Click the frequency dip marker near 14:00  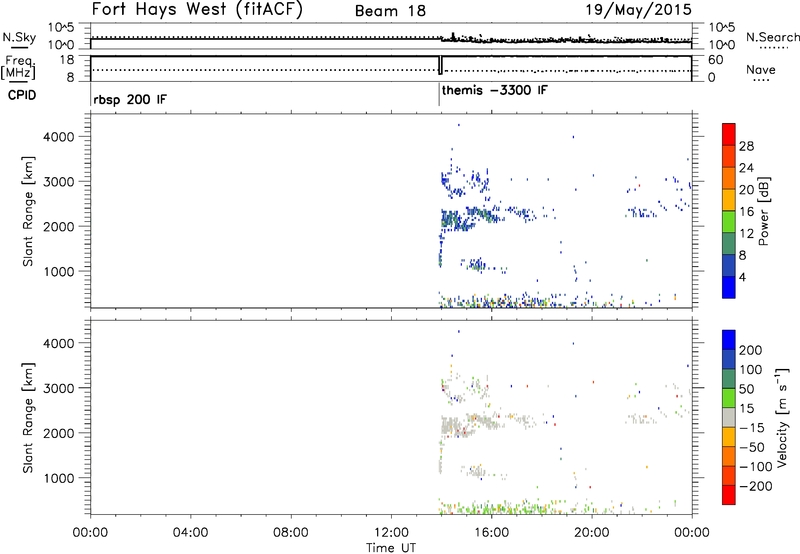440,65
